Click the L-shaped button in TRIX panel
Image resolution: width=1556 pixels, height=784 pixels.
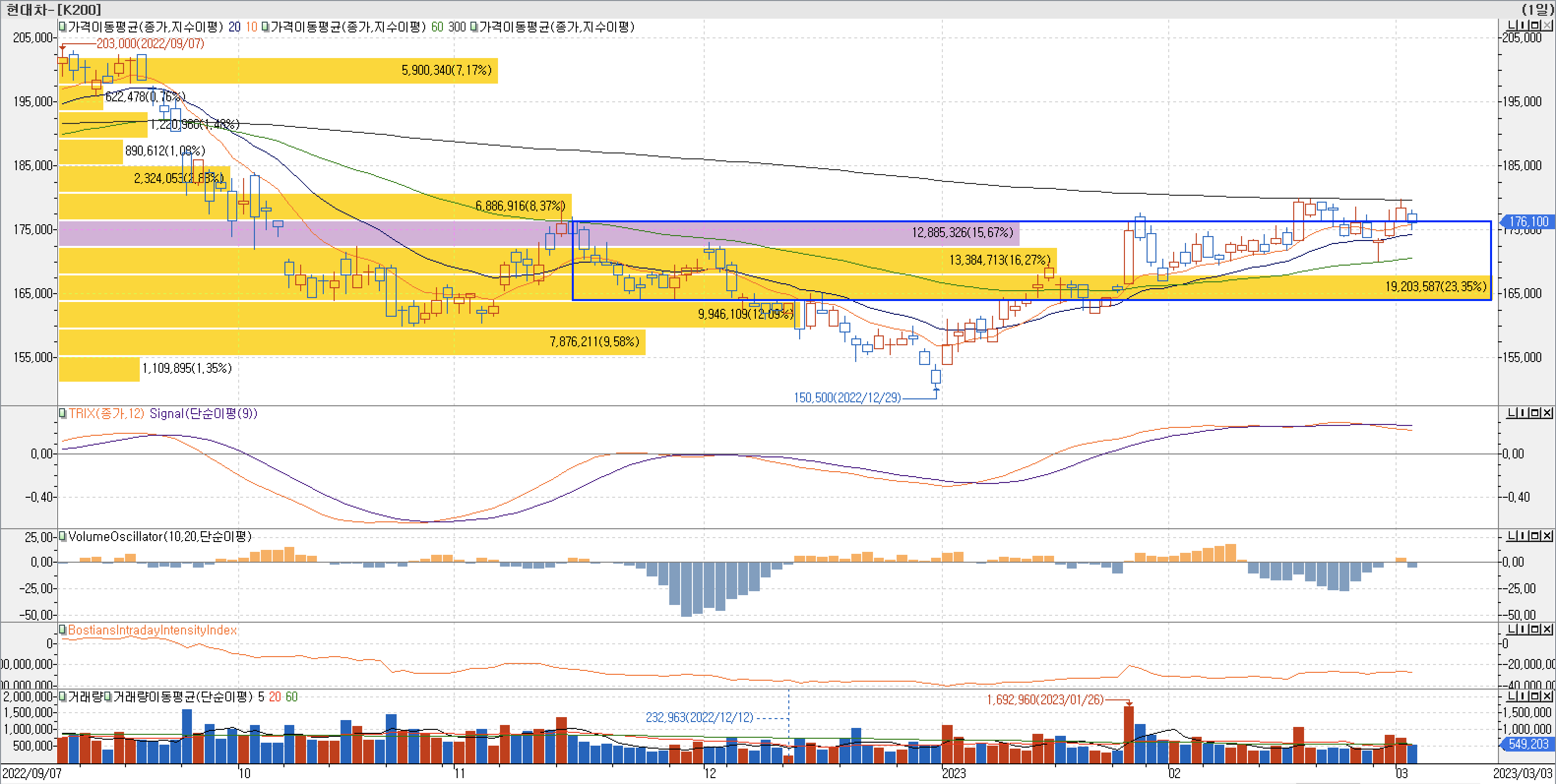[x=1513, y=413]
